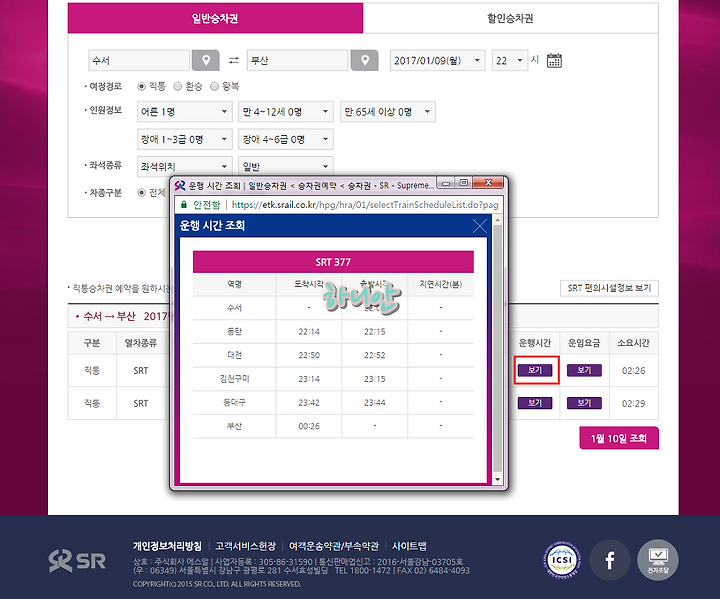Click the popup address bar URL
720x599 pixels.
tap(365, 205)
